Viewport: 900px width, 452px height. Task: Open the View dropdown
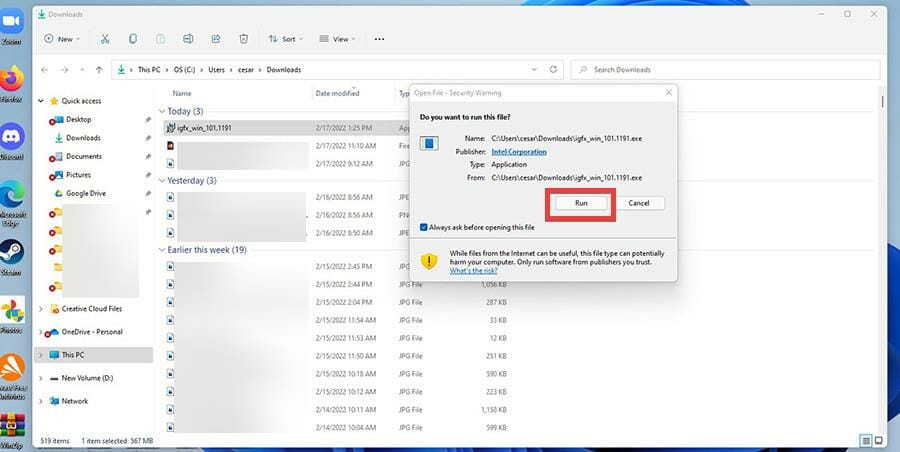coord(338,39)
